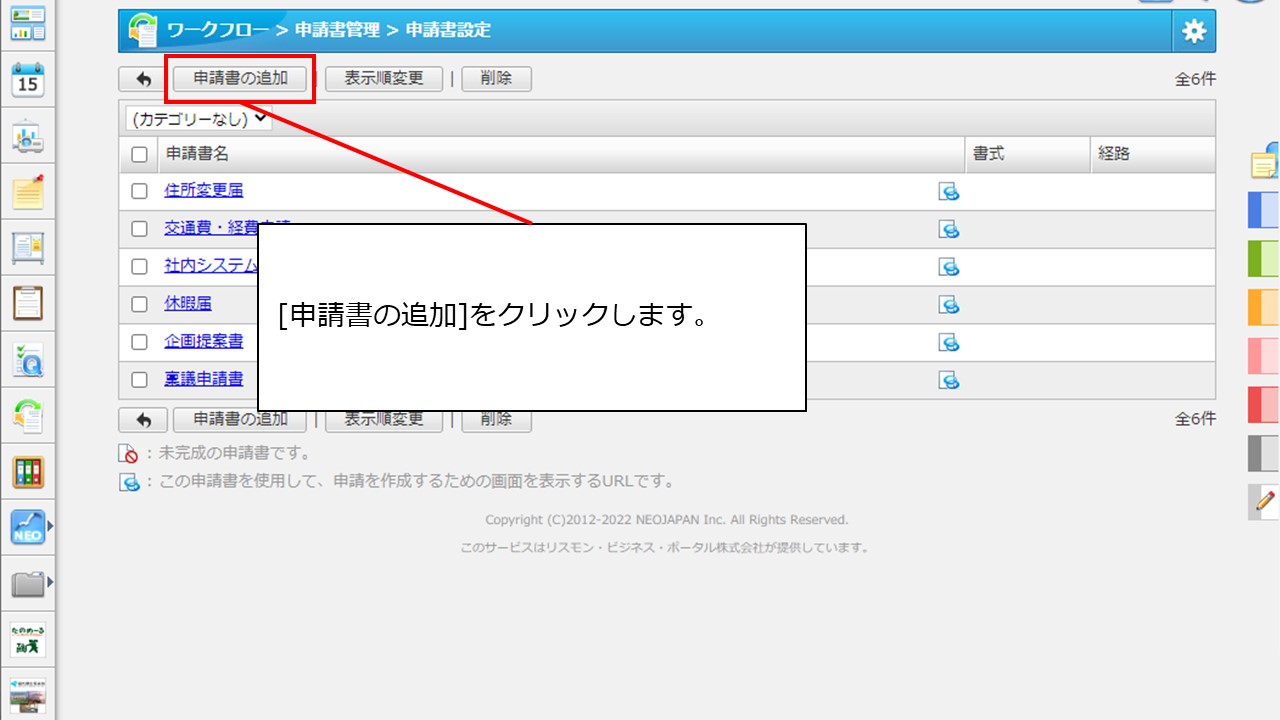Open the 交通費・経費申請 form link
1280x720 pixels.
point(211,228)
